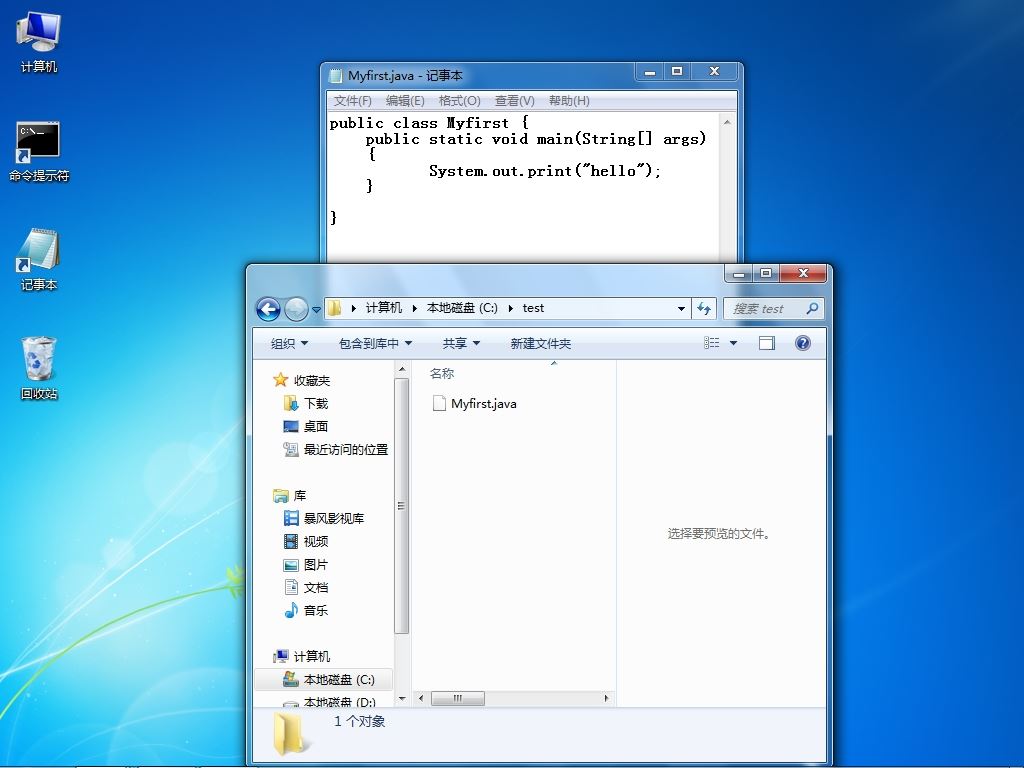
Task: Click the Notepad title bar icon
Action: point(336,76)
